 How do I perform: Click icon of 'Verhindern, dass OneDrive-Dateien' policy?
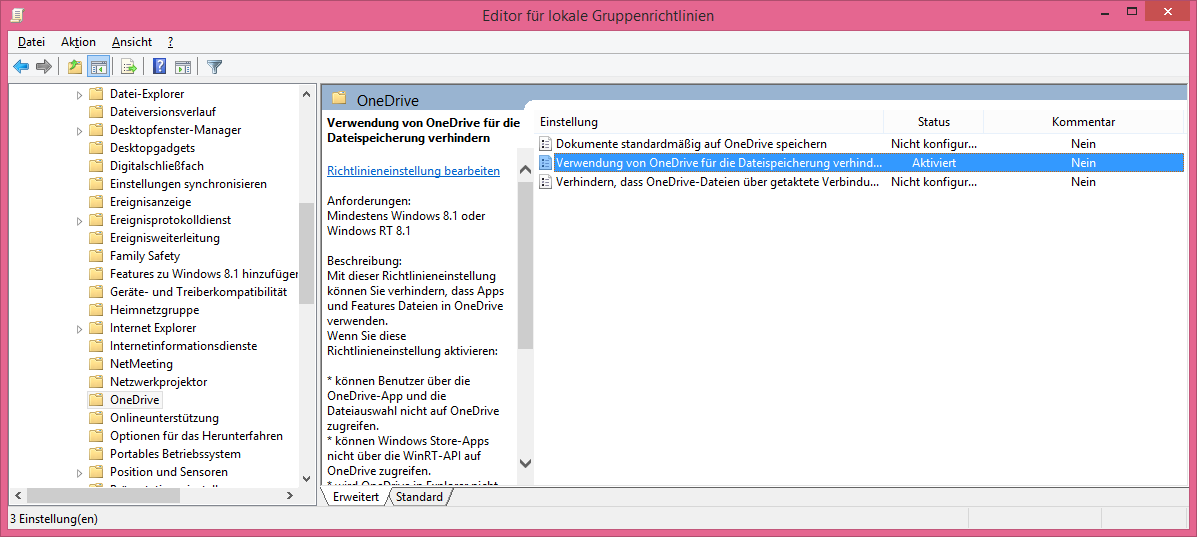click(545, 182)
